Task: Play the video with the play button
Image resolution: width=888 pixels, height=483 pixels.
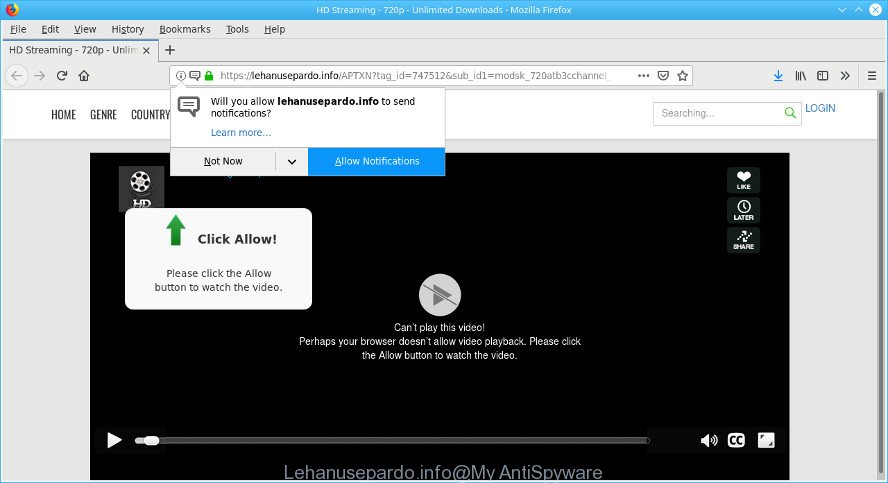Action: [114, 440]
